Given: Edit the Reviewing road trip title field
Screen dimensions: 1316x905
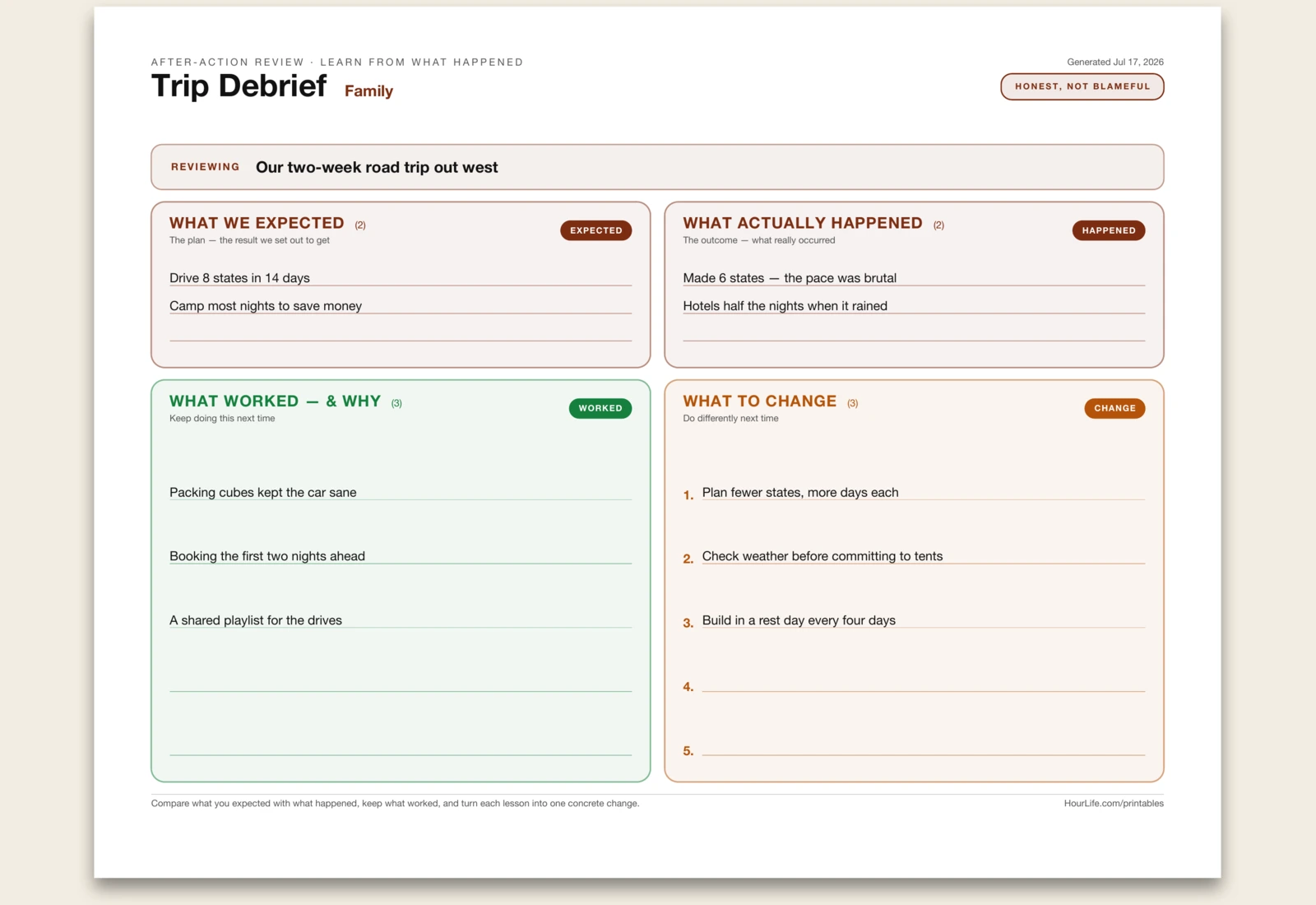Looking at the screenshot, I should click(657, 167).
